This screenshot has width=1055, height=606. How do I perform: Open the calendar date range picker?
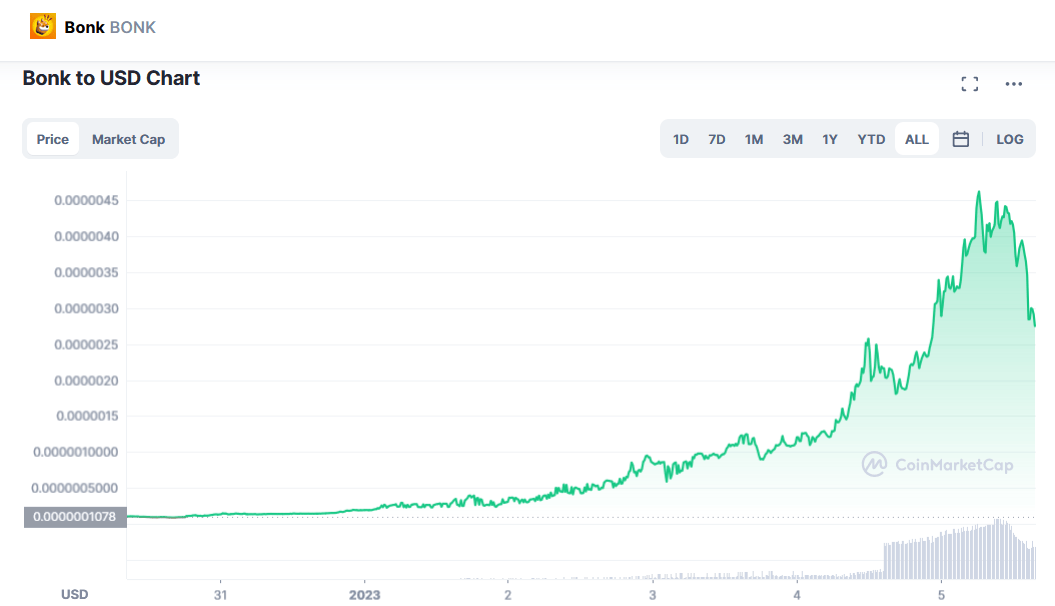point(961,139)
